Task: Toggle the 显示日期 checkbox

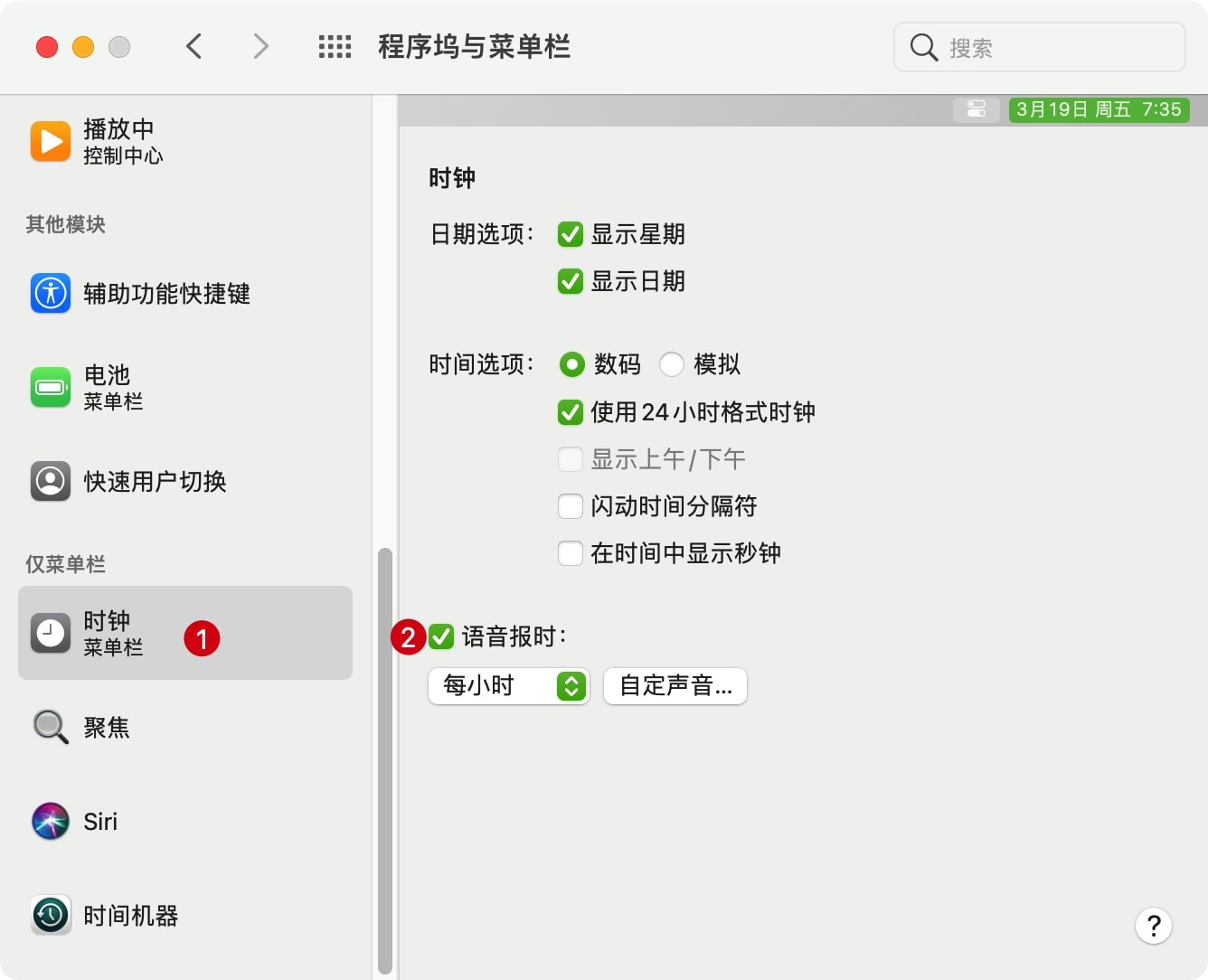Action: pyautogui.click(x=571, y=281)
